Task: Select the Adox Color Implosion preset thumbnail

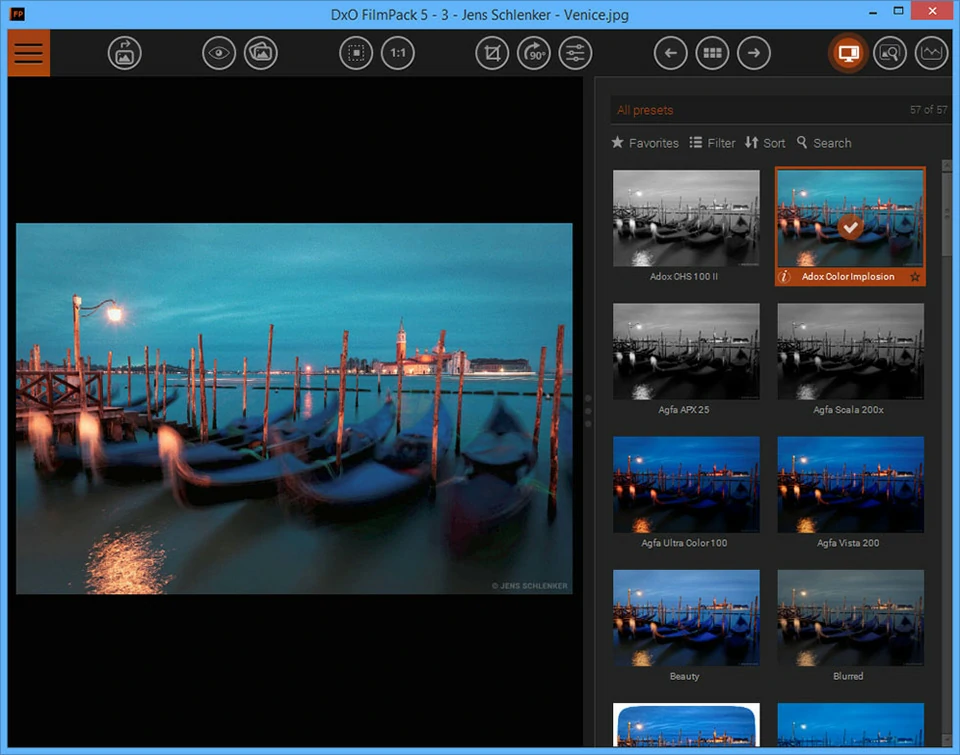Action: [850, 218]
